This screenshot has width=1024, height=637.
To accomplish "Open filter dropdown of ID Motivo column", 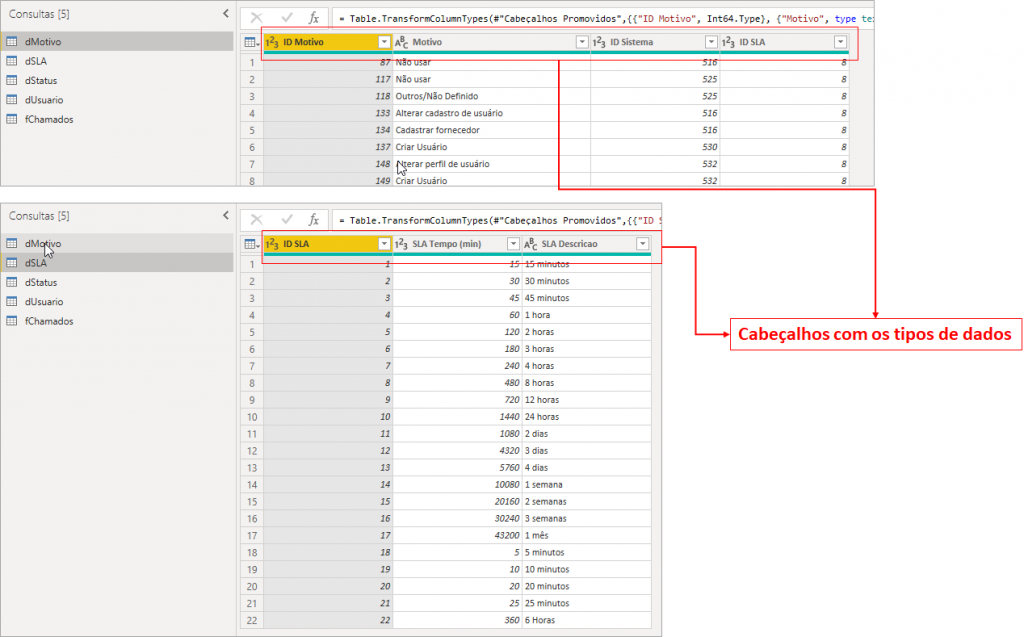I will (384, 42).
